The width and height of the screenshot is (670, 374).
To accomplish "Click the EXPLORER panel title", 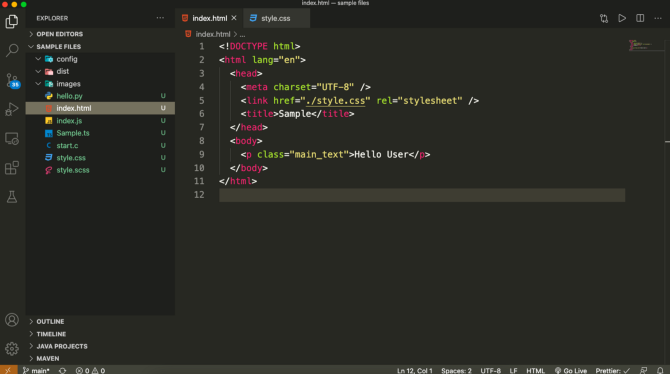I will click(x=52, y=18).
